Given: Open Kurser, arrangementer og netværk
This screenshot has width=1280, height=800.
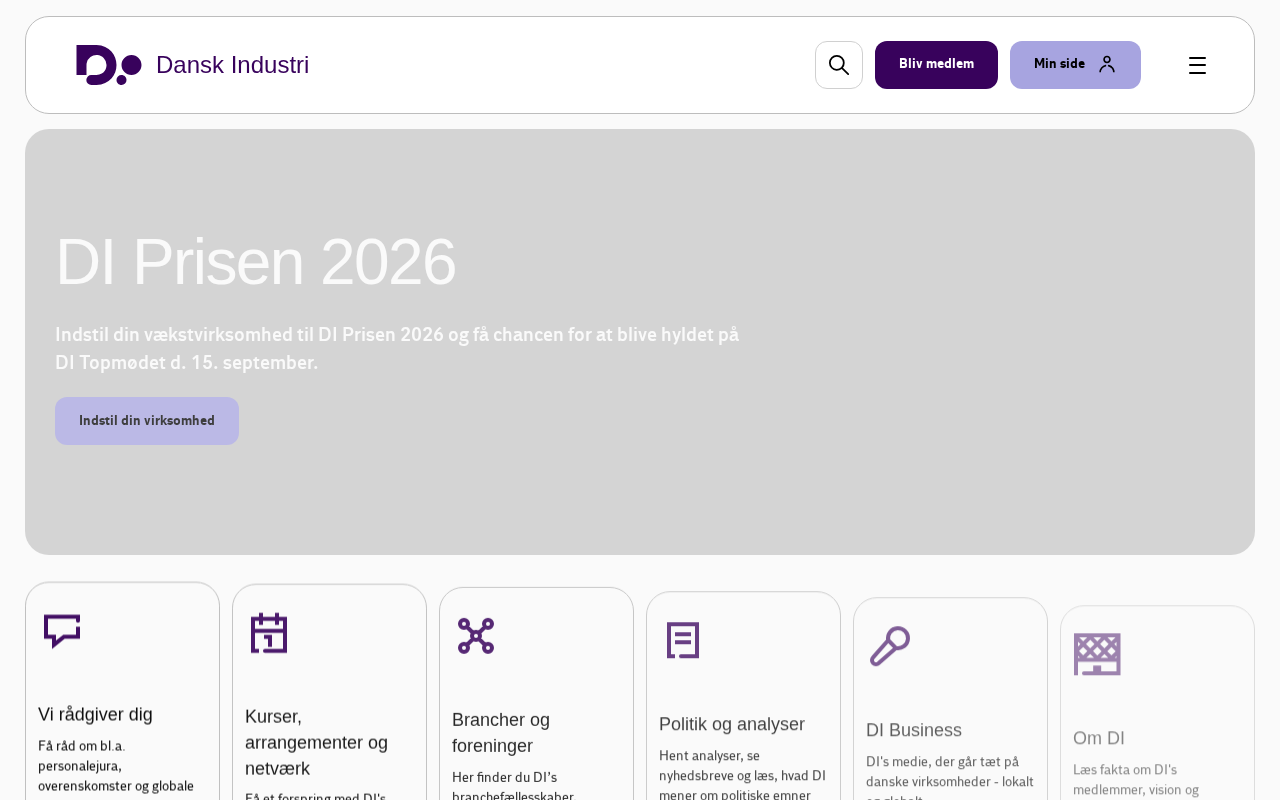Looking at the screenshot, I should 317,742.
